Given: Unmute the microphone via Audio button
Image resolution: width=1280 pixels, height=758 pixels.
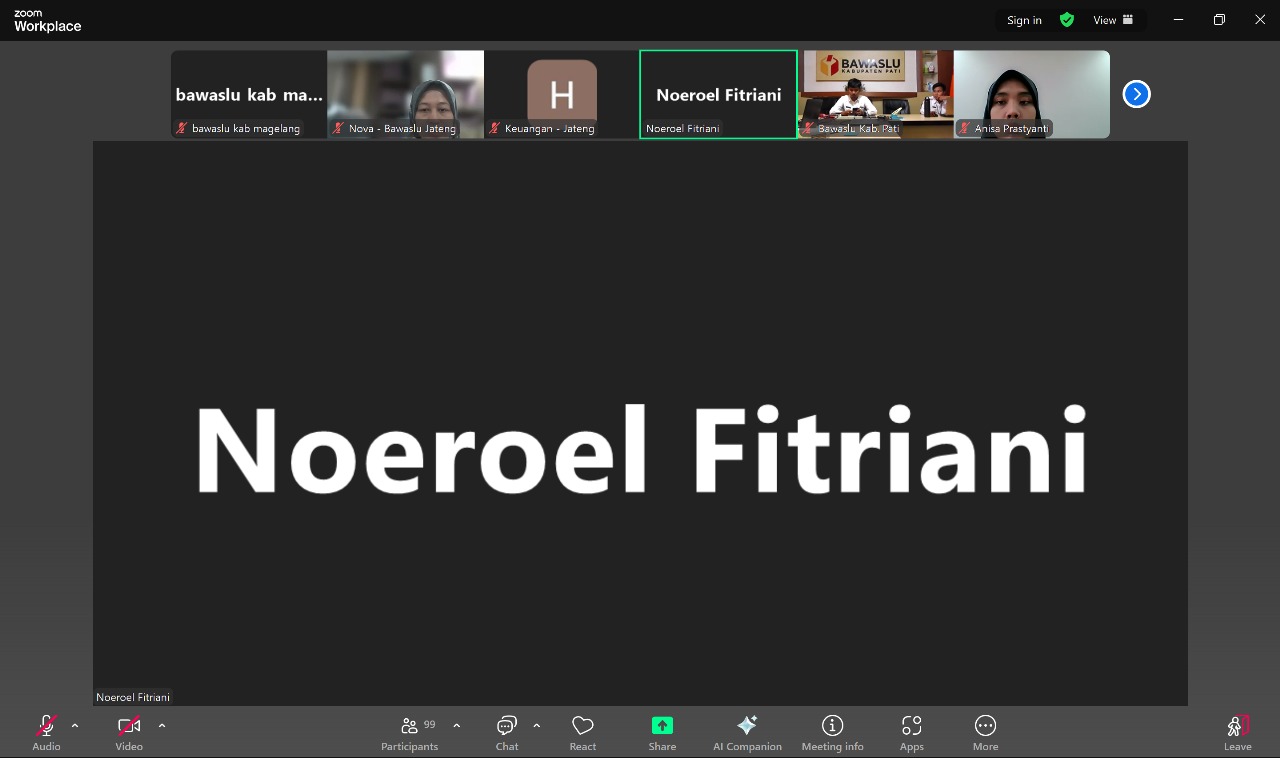Looking at the screenshot, I should coord(46,731).
